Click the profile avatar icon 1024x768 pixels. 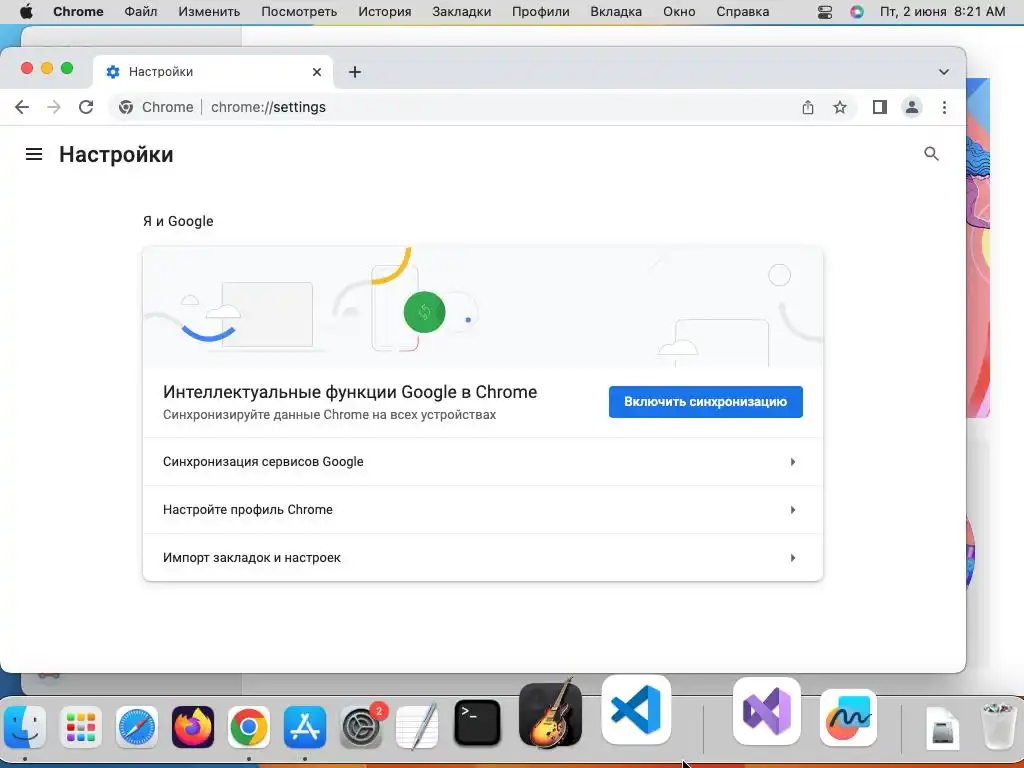coord(912,107)
